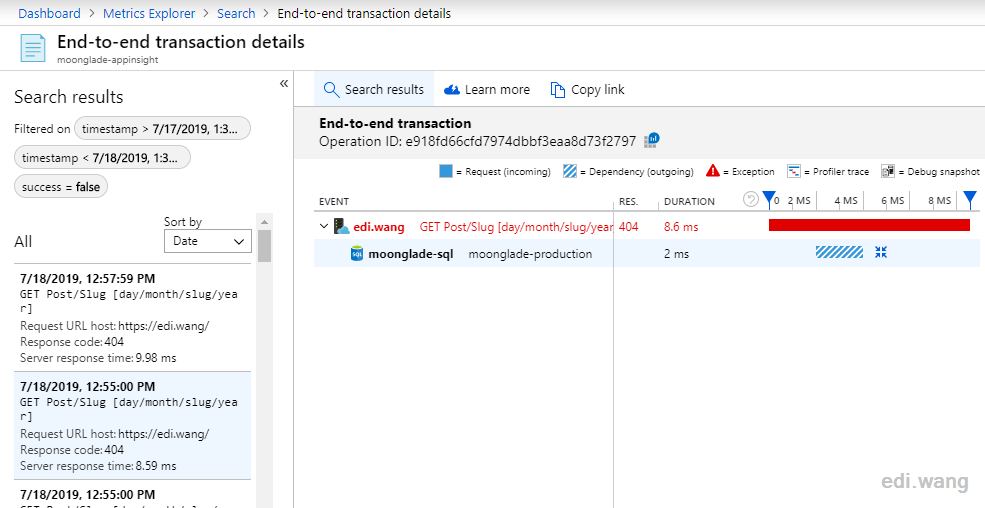Collapse the search results panel
This screenshot has height=508, width=985.
(284, 84)
